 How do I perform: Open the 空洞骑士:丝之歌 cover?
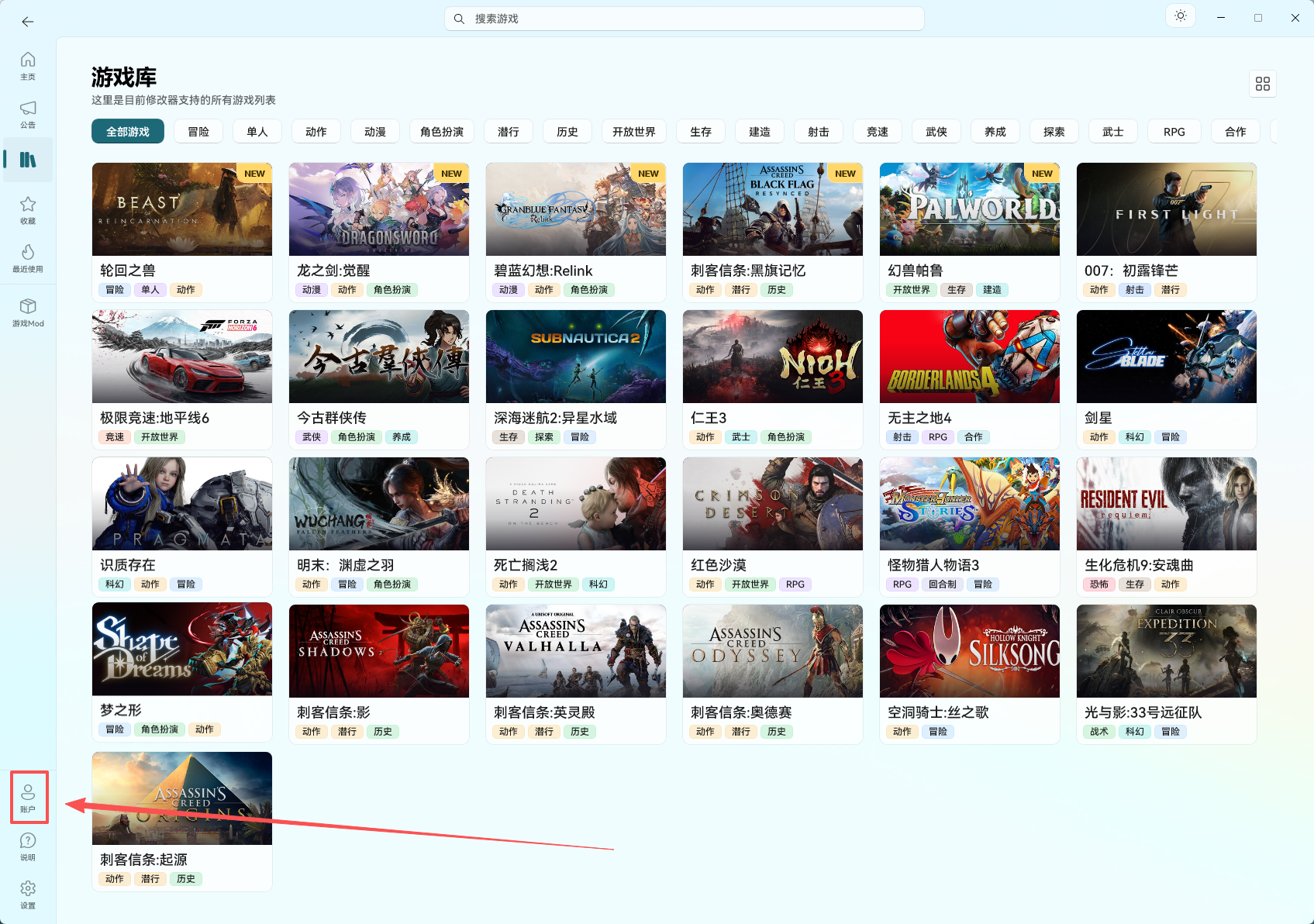tap(970, 651)
